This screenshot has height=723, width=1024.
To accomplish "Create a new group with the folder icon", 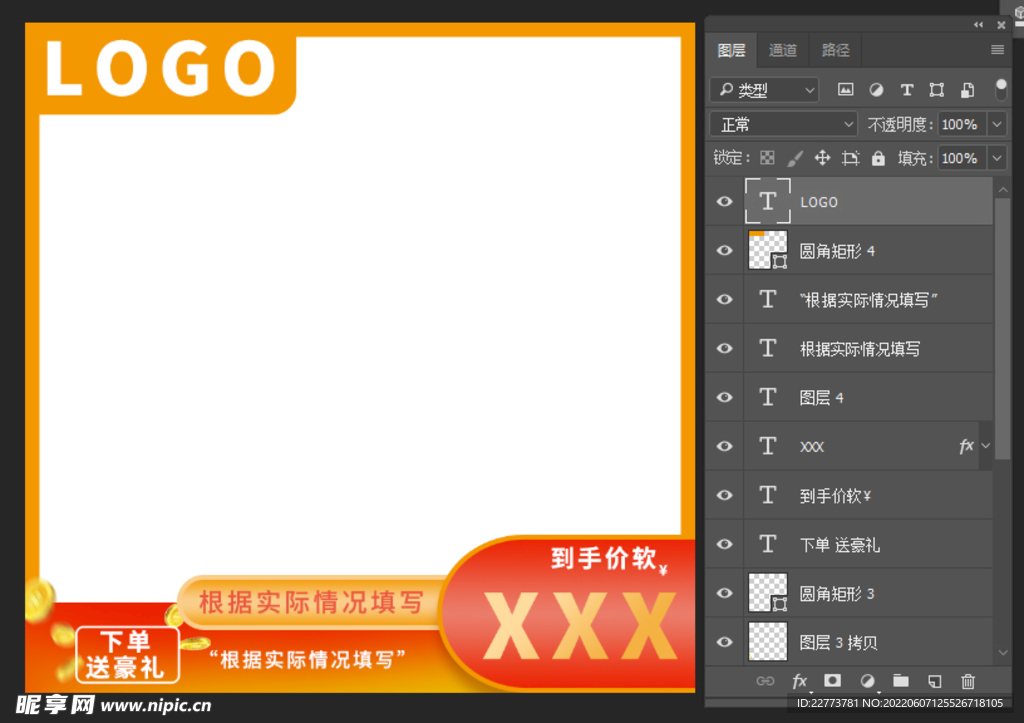I will 900,681.
